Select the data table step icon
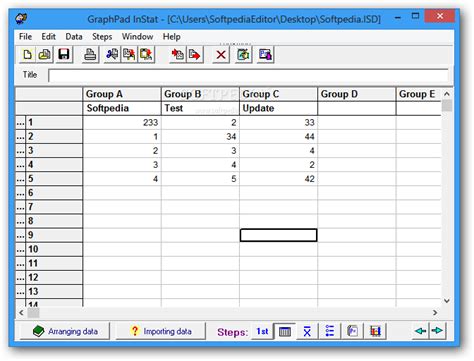 pos(285,331)
